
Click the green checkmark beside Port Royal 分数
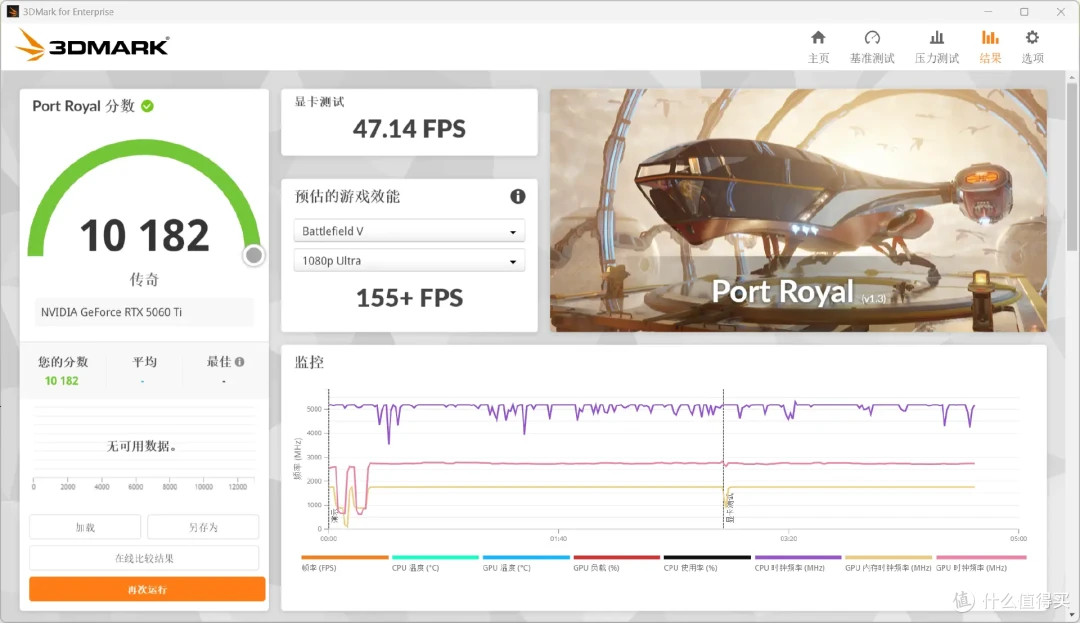pos(147,106)
